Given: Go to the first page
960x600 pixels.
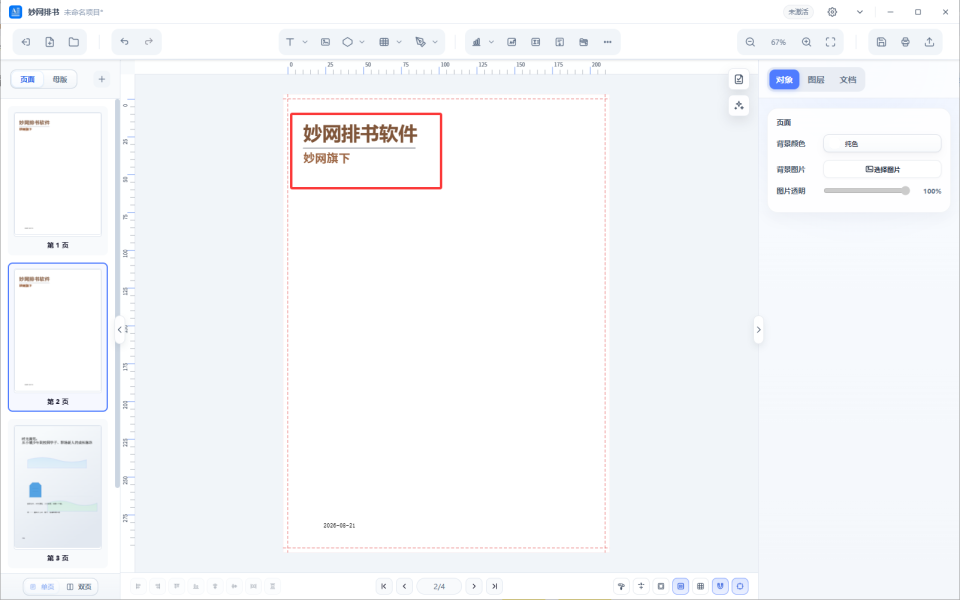Looking at the screenshot, I should coord(384,586).
